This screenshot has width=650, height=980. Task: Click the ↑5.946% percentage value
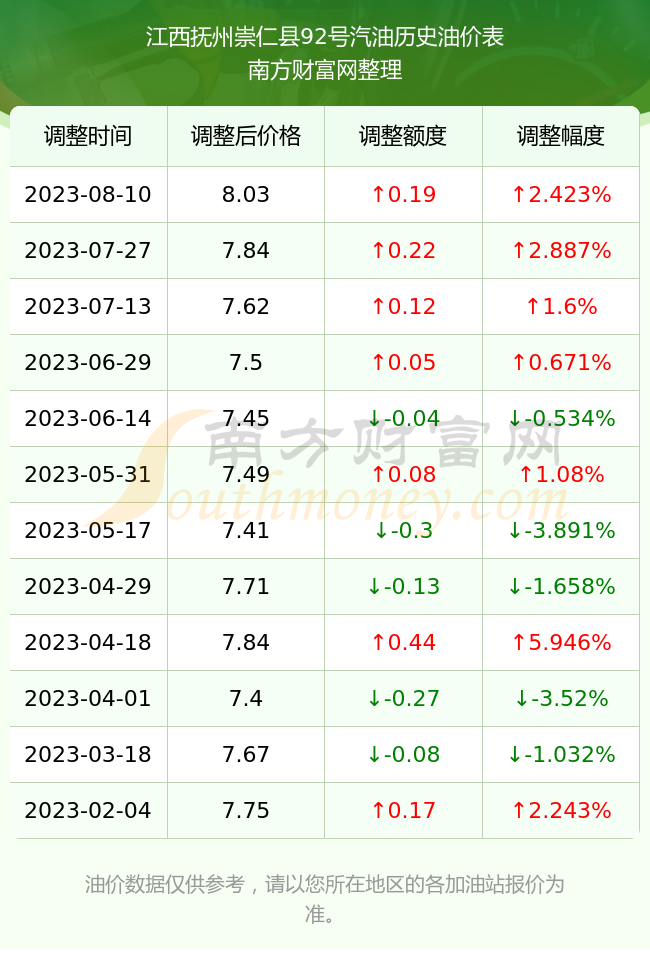[561, 642]
